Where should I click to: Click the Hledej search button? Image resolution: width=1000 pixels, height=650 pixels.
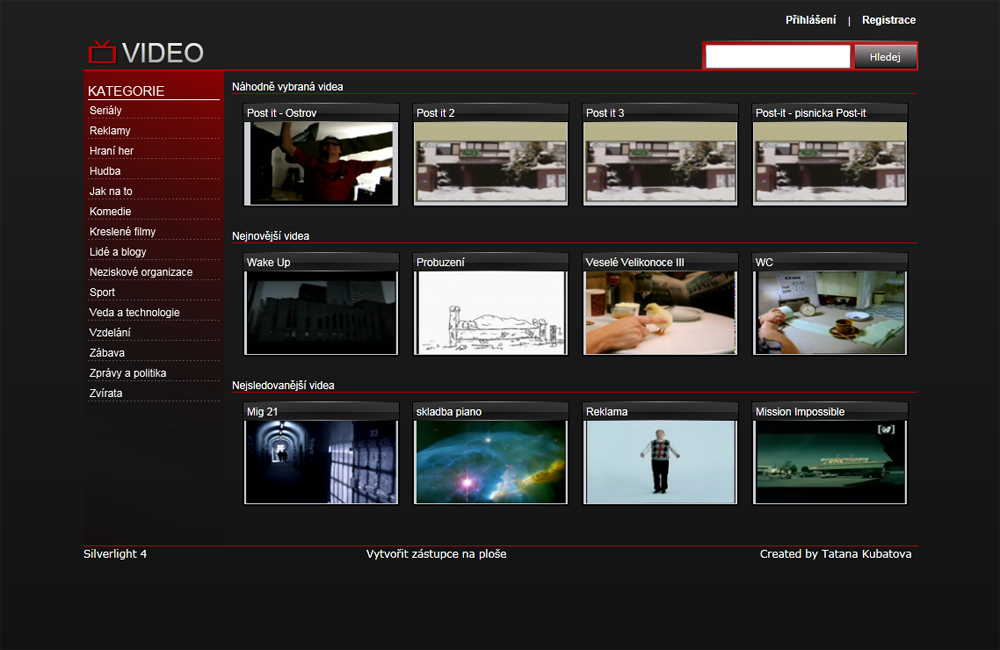pos(885,57)
